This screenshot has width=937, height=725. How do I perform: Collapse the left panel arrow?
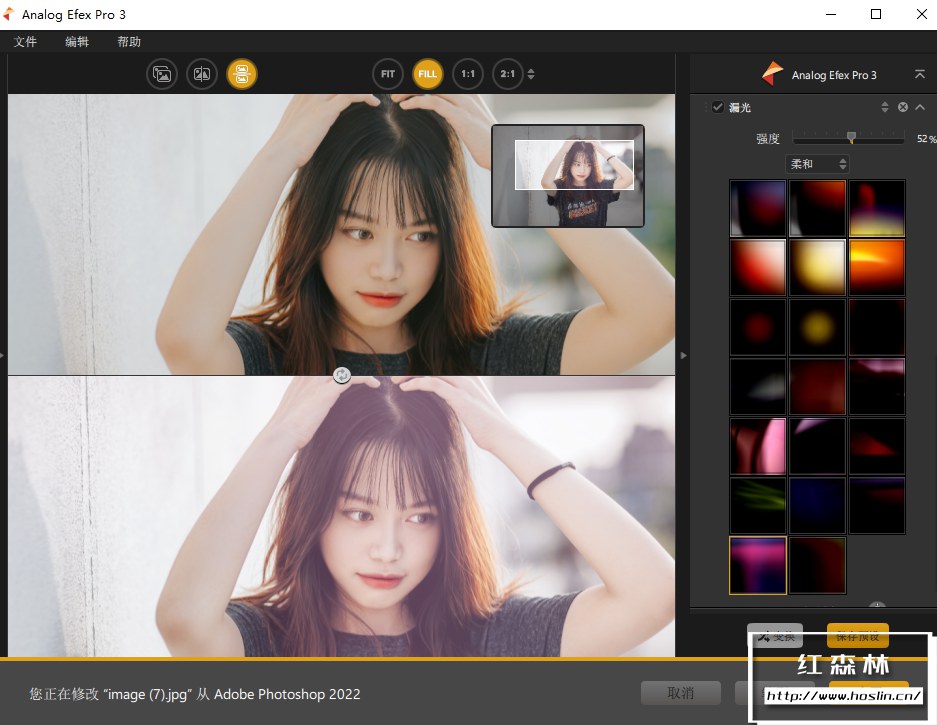(2, 355)
